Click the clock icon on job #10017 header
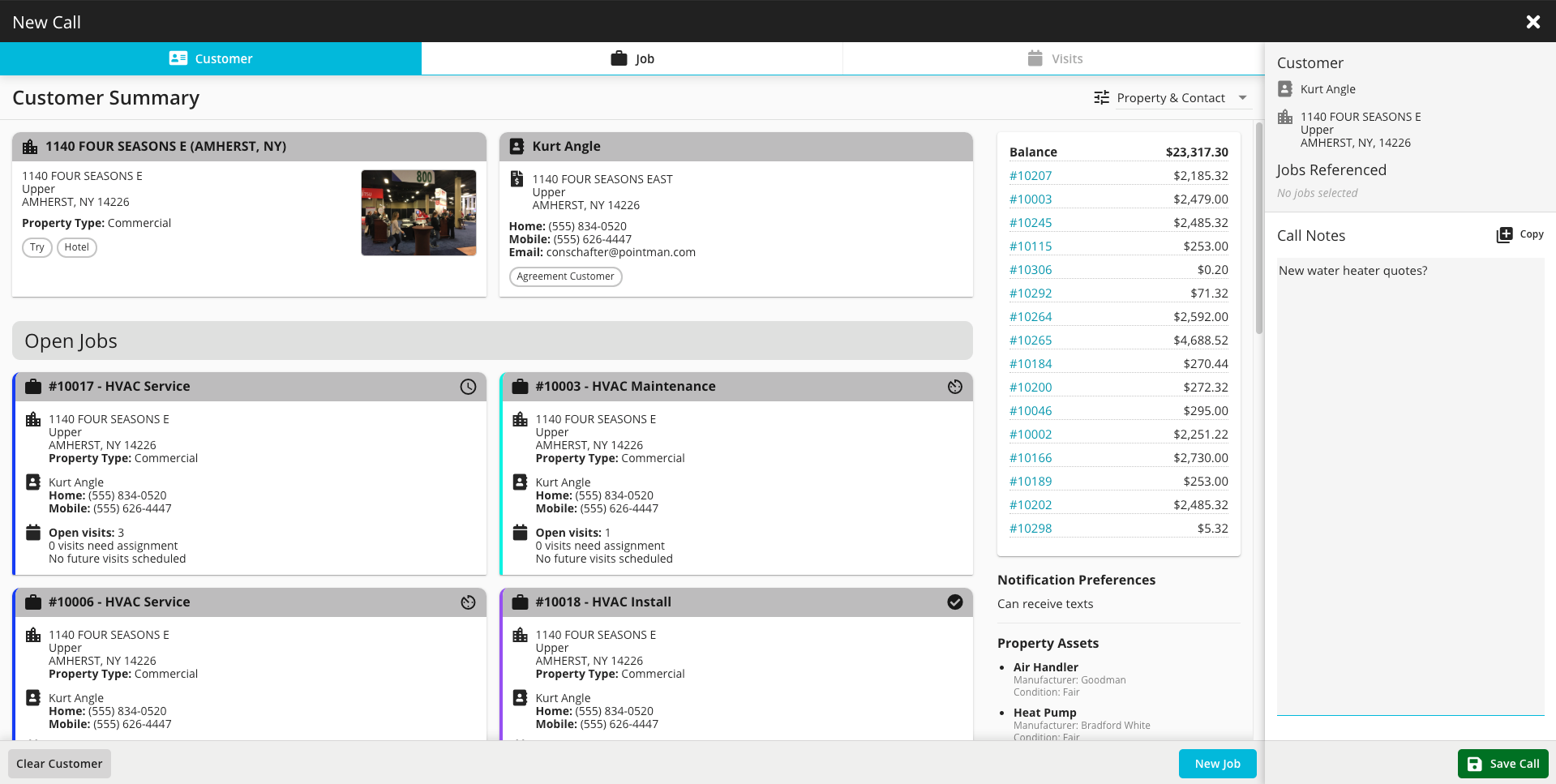 pyautogui.click(x=468, y=387)
